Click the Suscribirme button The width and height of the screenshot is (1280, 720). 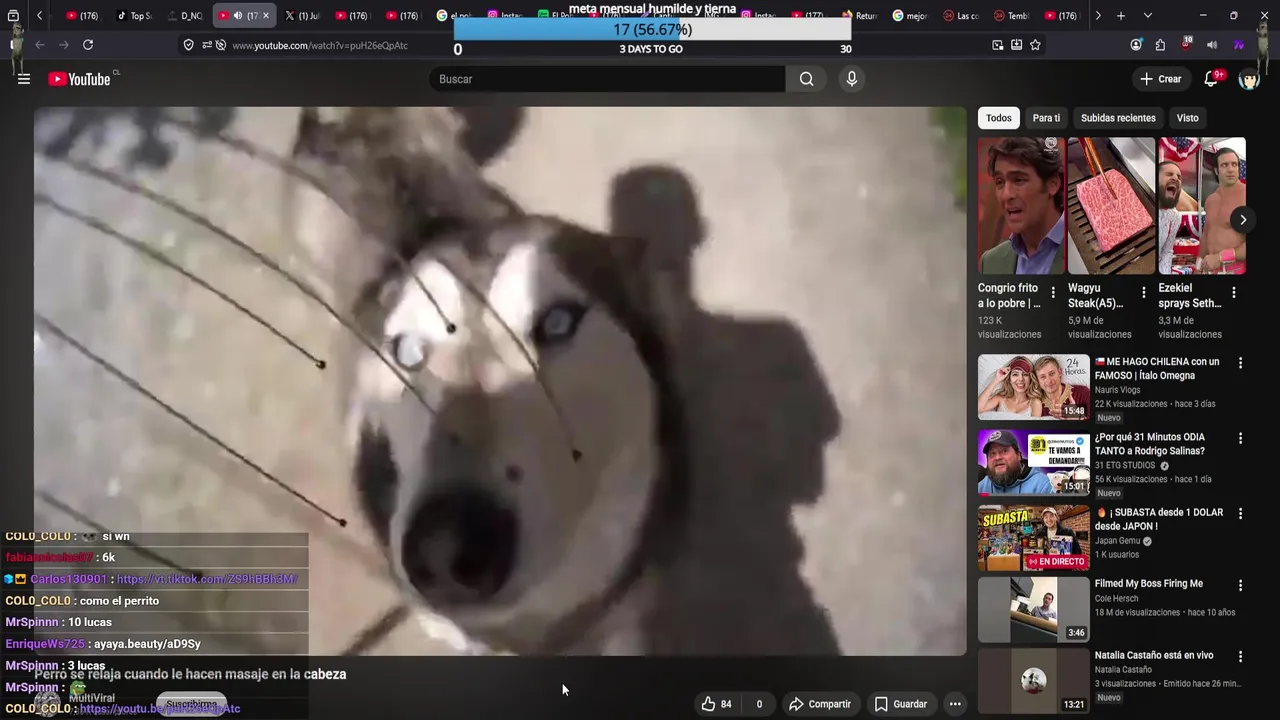[x=192, y=704]
